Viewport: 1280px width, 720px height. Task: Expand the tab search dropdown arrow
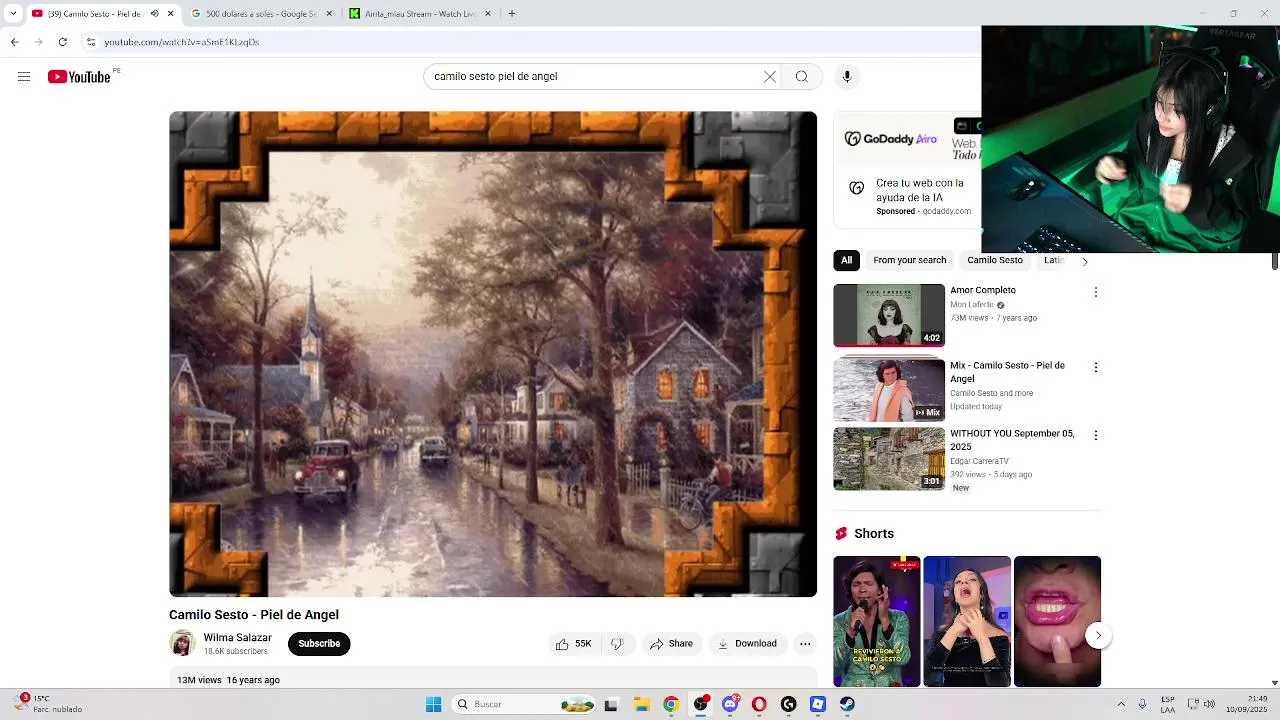[13, 14]
